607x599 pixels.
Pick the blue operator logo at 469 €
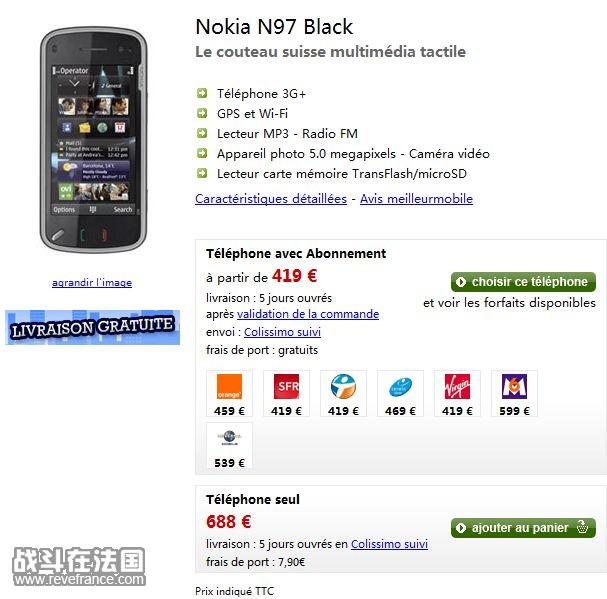point(400,386)
